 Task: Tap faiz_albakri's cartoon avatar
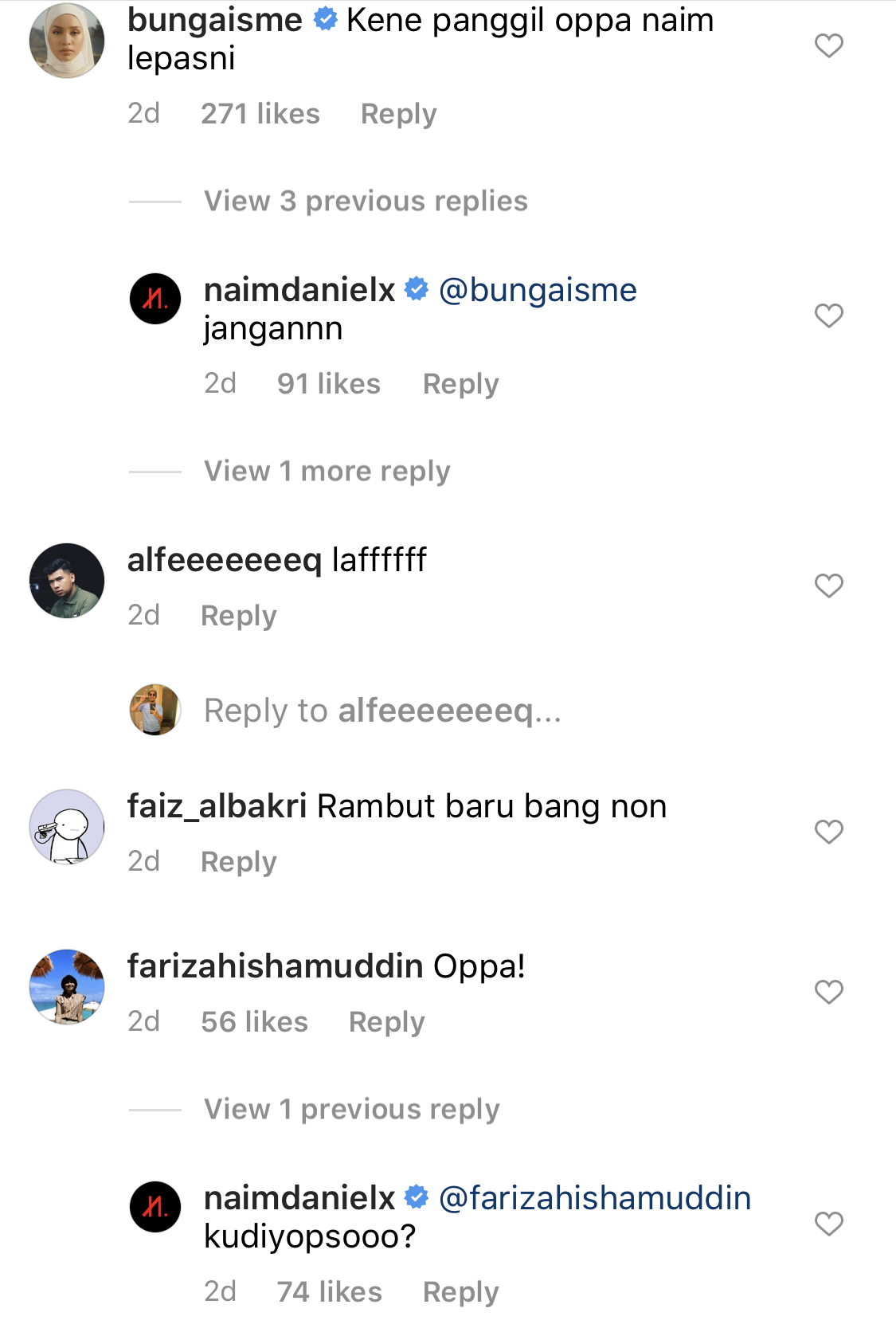pyautogui.click(x=67, y=827)
